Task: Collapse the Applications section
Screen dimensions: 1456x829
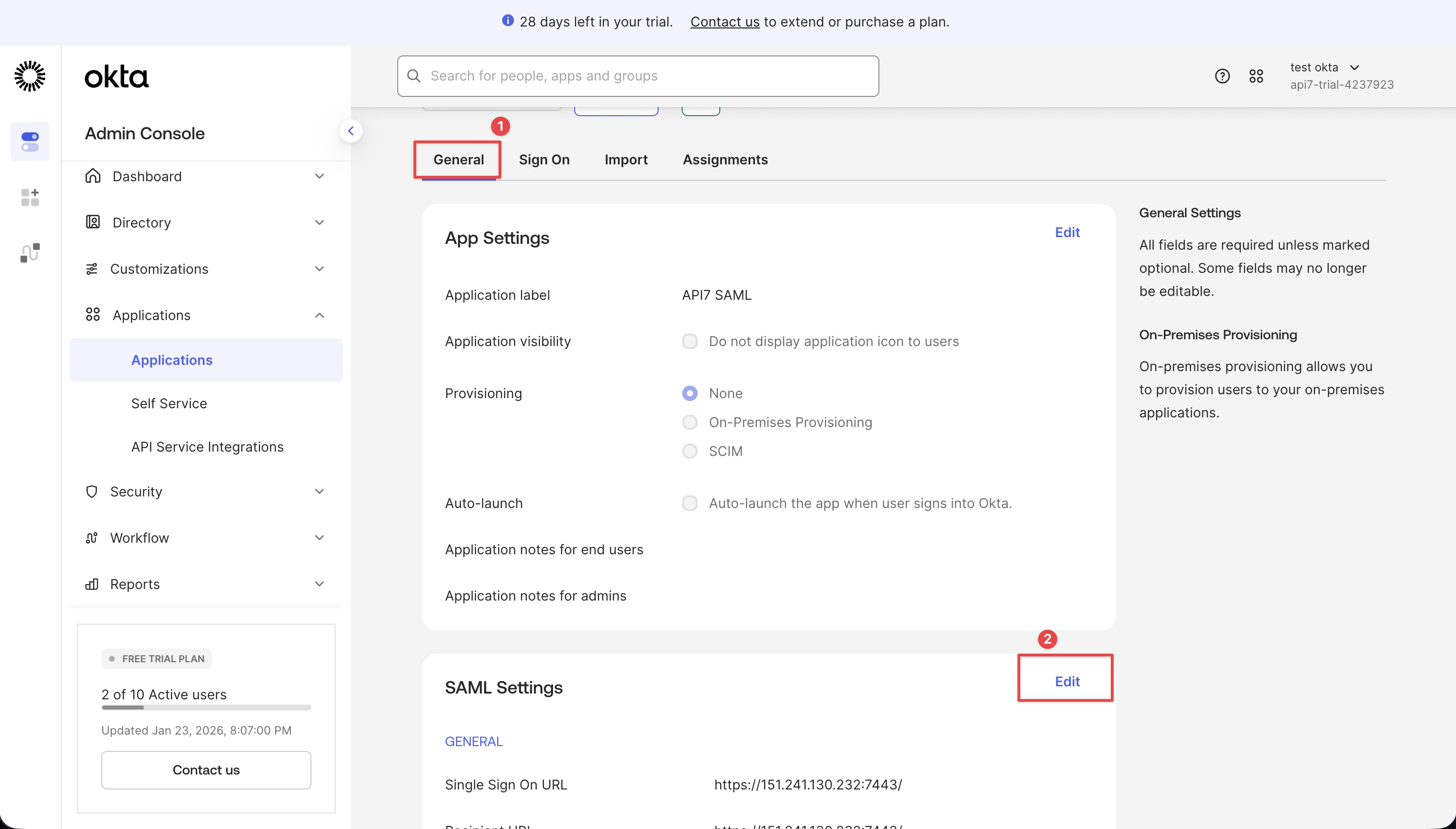Action: tap(320, 315)
